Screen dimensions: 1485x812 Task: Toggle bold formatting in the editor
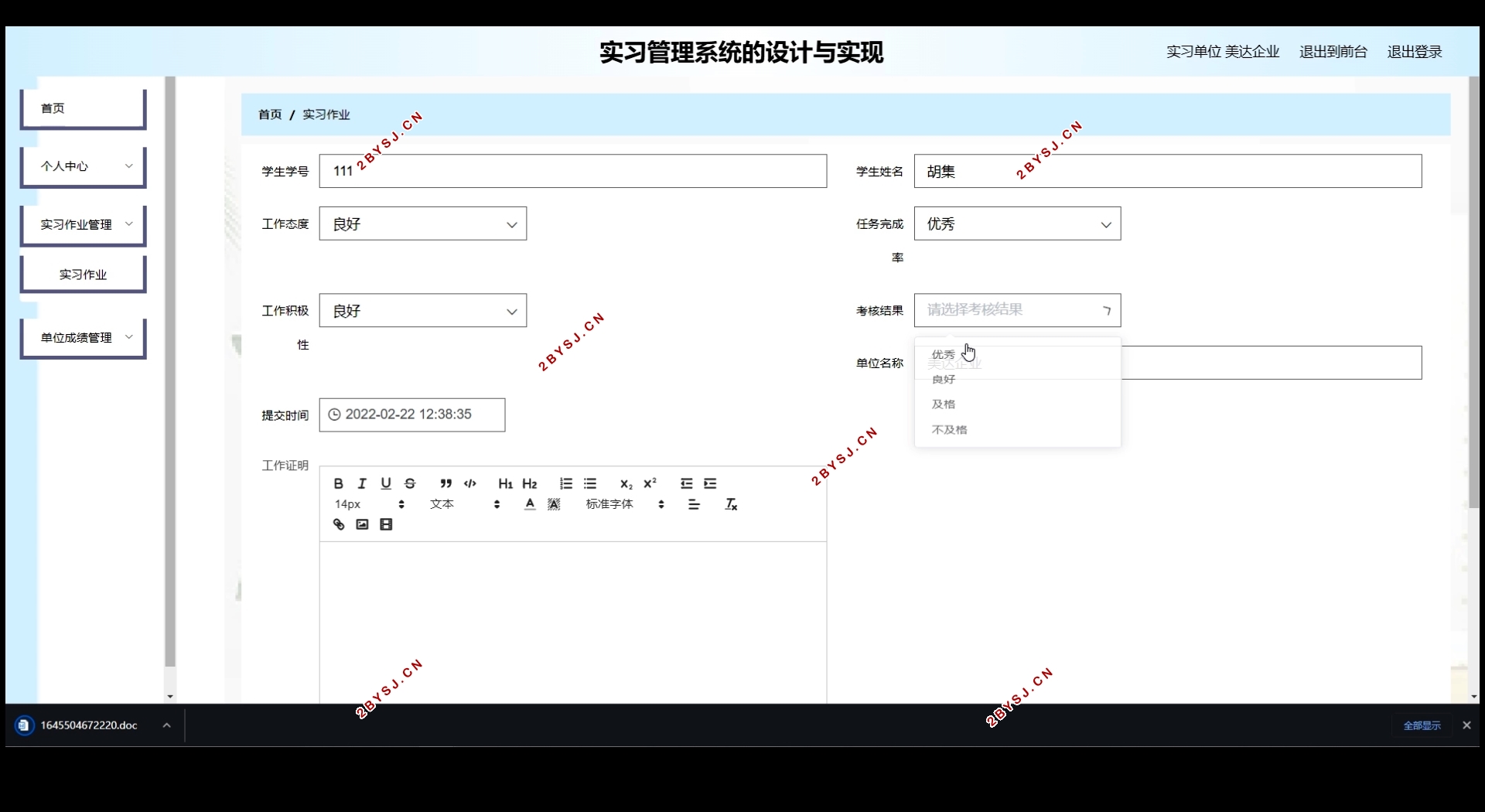338,483
